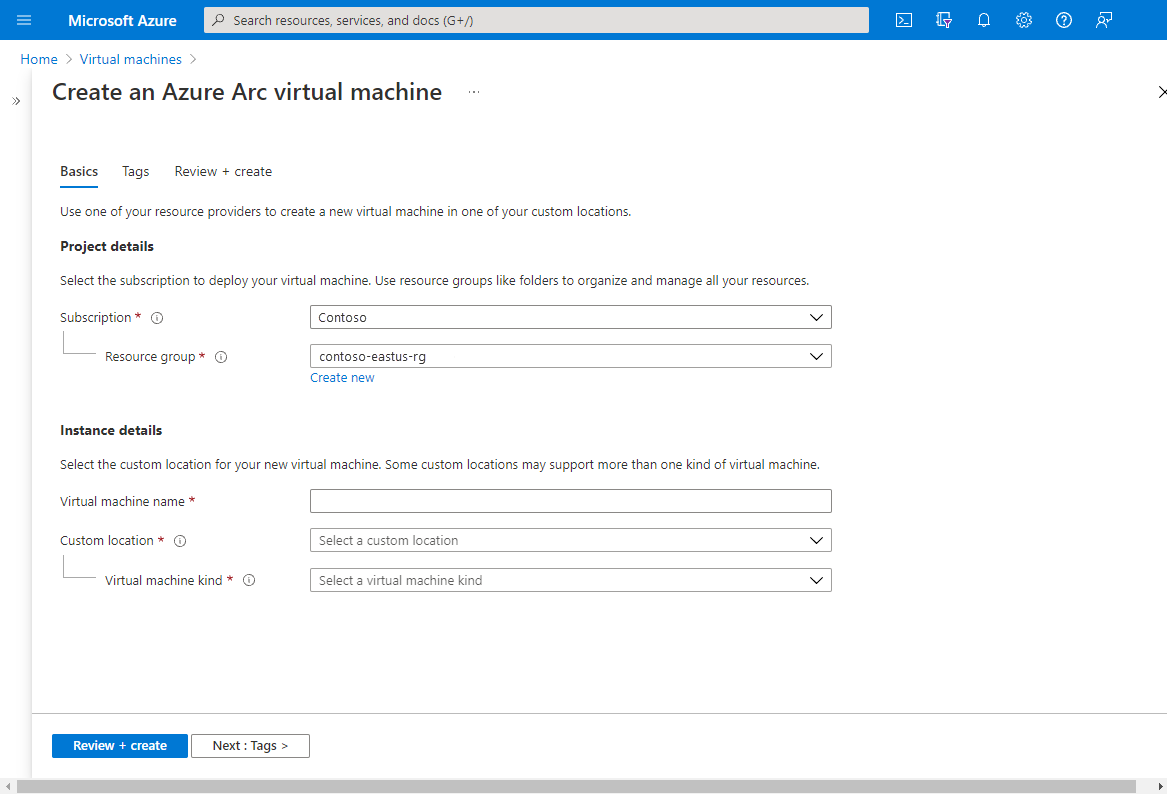
Task: Click the scrollbar right arrow
Action: [x=1160, y=787]
